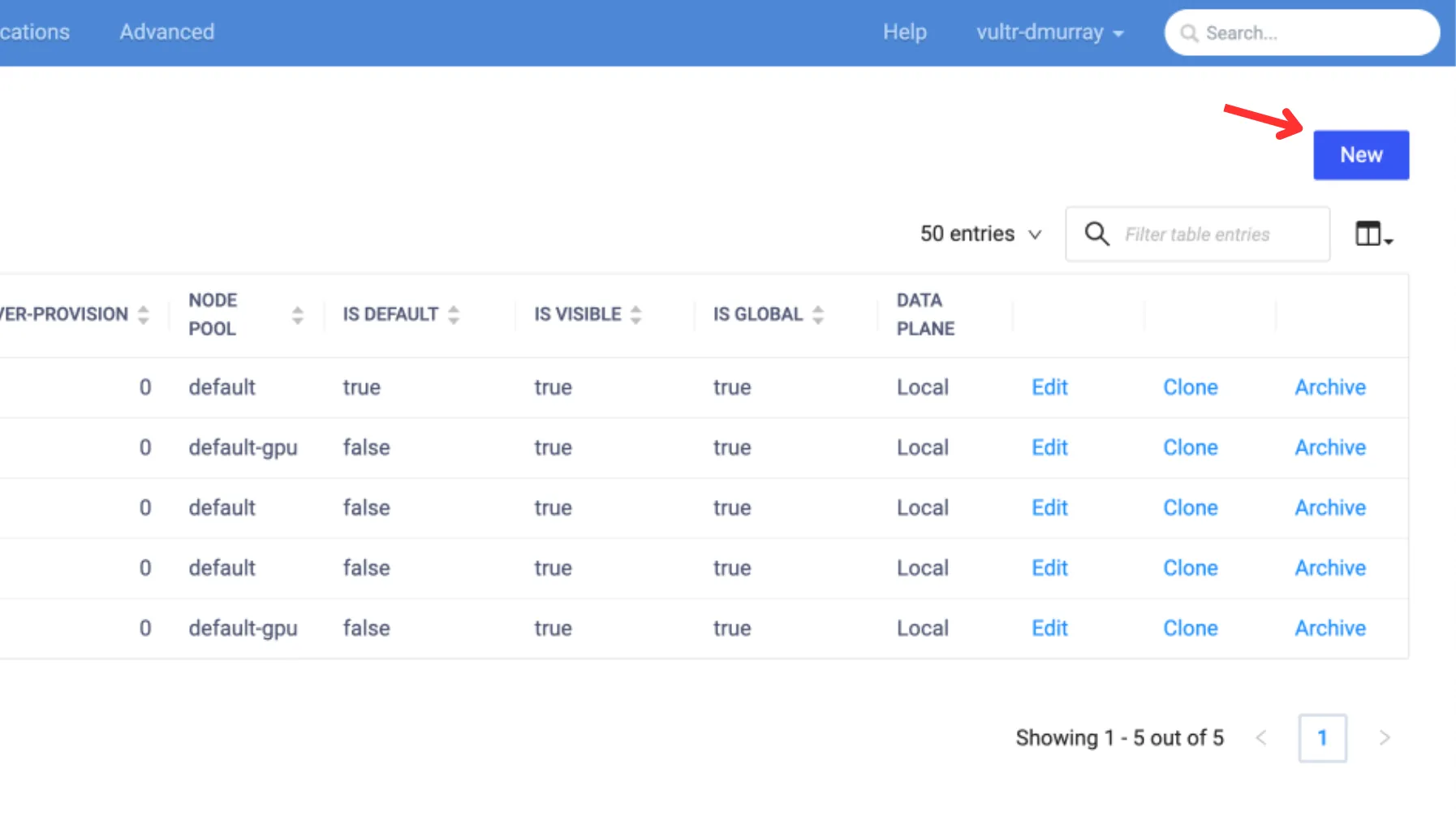Click the Is Global header text
This screenshot has width=1456, height=825.
pos(758,314)
